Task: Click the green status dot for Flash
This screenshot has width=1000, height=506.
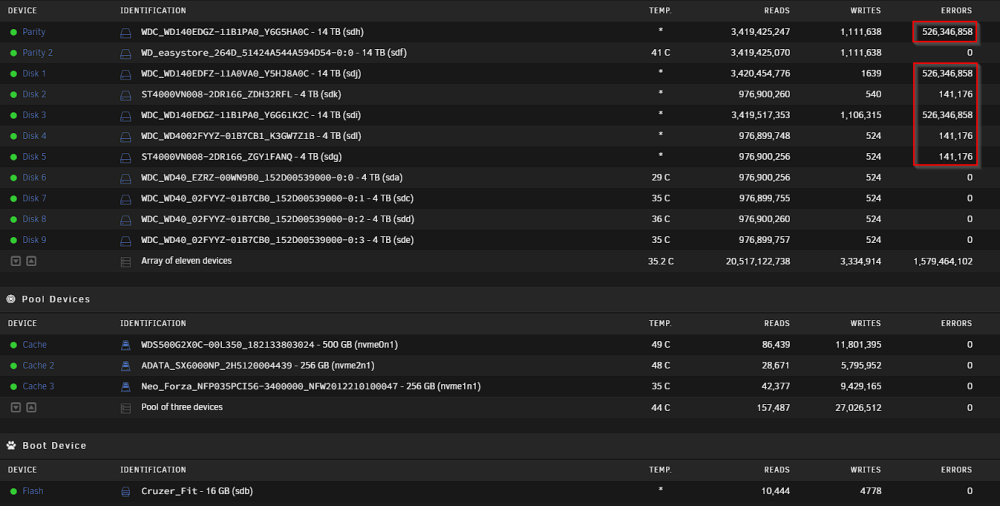Action: (13, 491)
